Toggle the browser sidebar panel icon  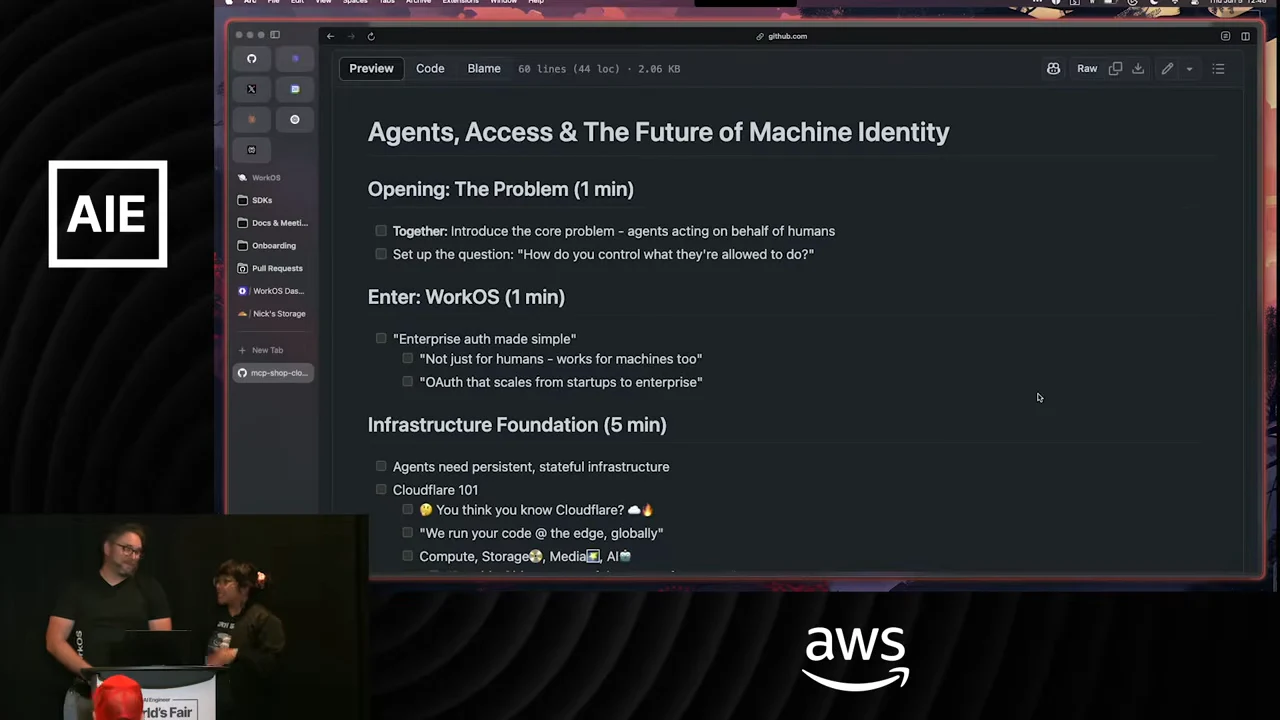[275, 35]
